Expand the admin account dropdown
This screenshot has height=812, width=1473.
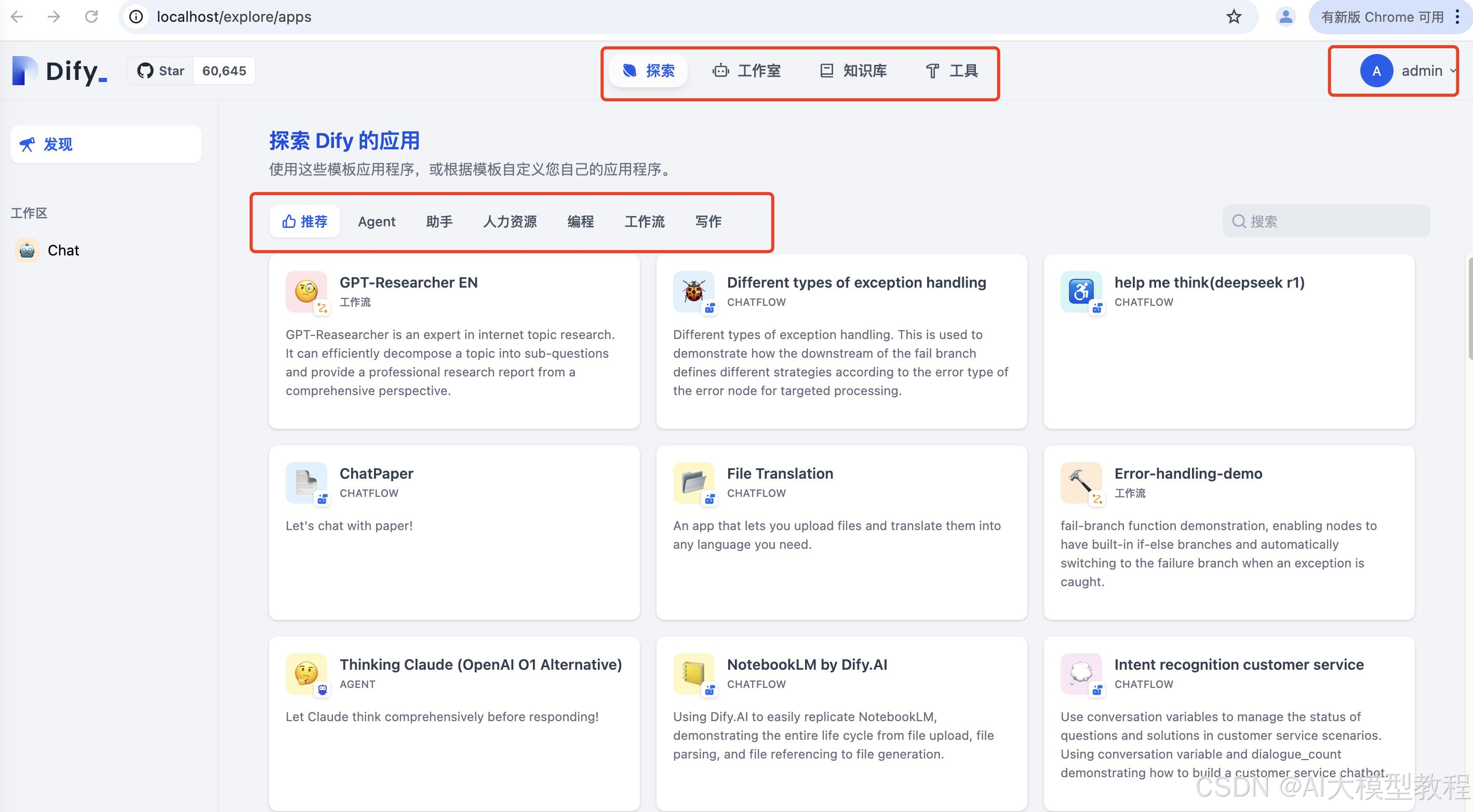coord(1452,71)
